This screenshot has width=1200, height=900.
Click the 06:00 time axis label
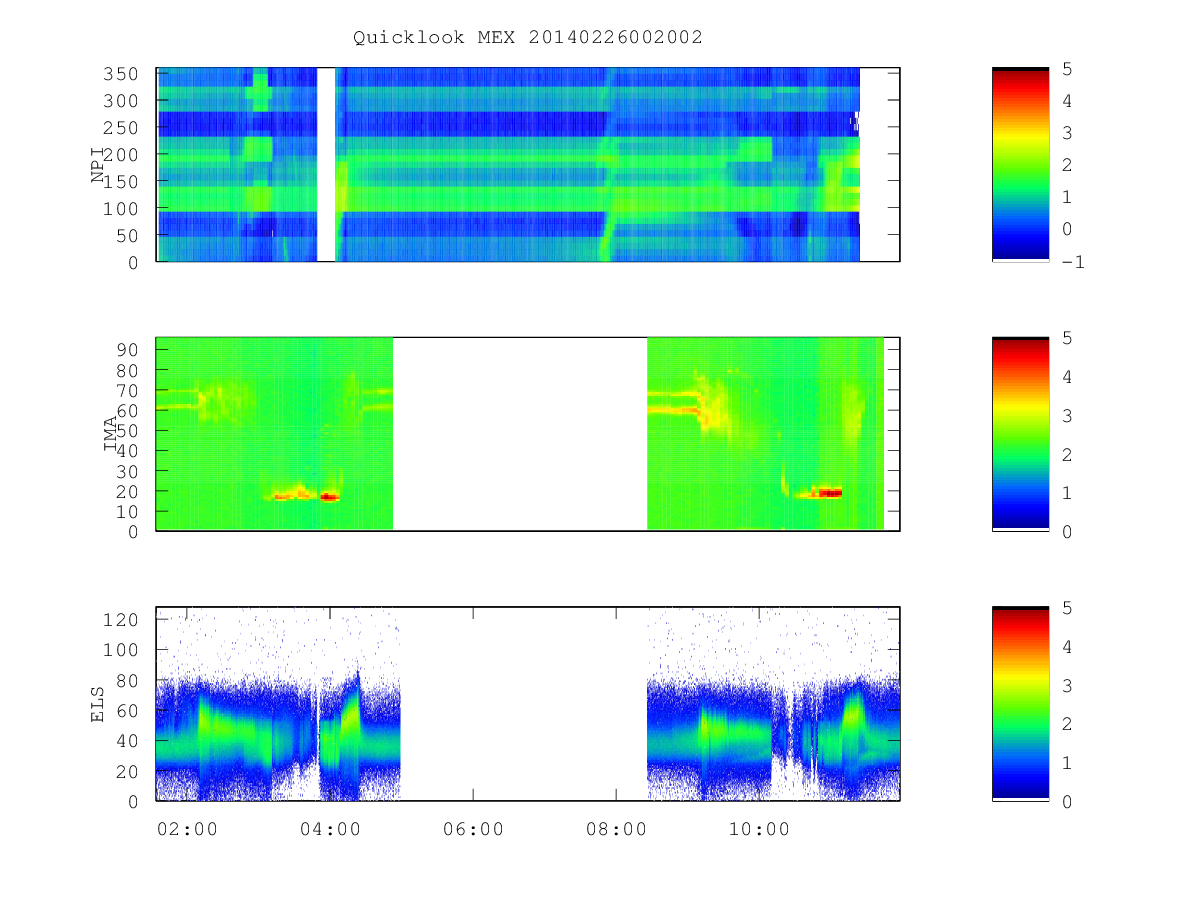tap(473, 828)
